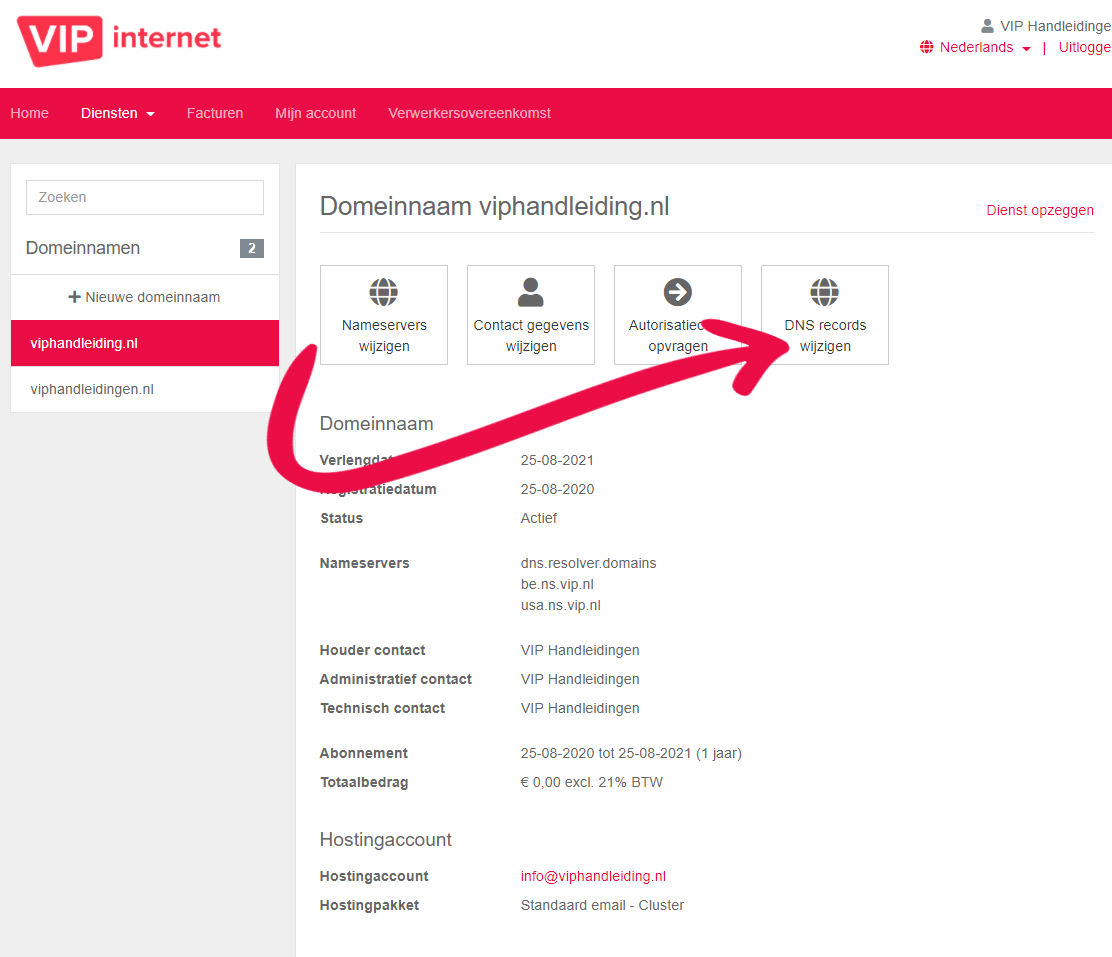Screen dimensions: 1112x957
Task: Click the Houder contact value VIP Handleidingen
Action: (580, 651)
